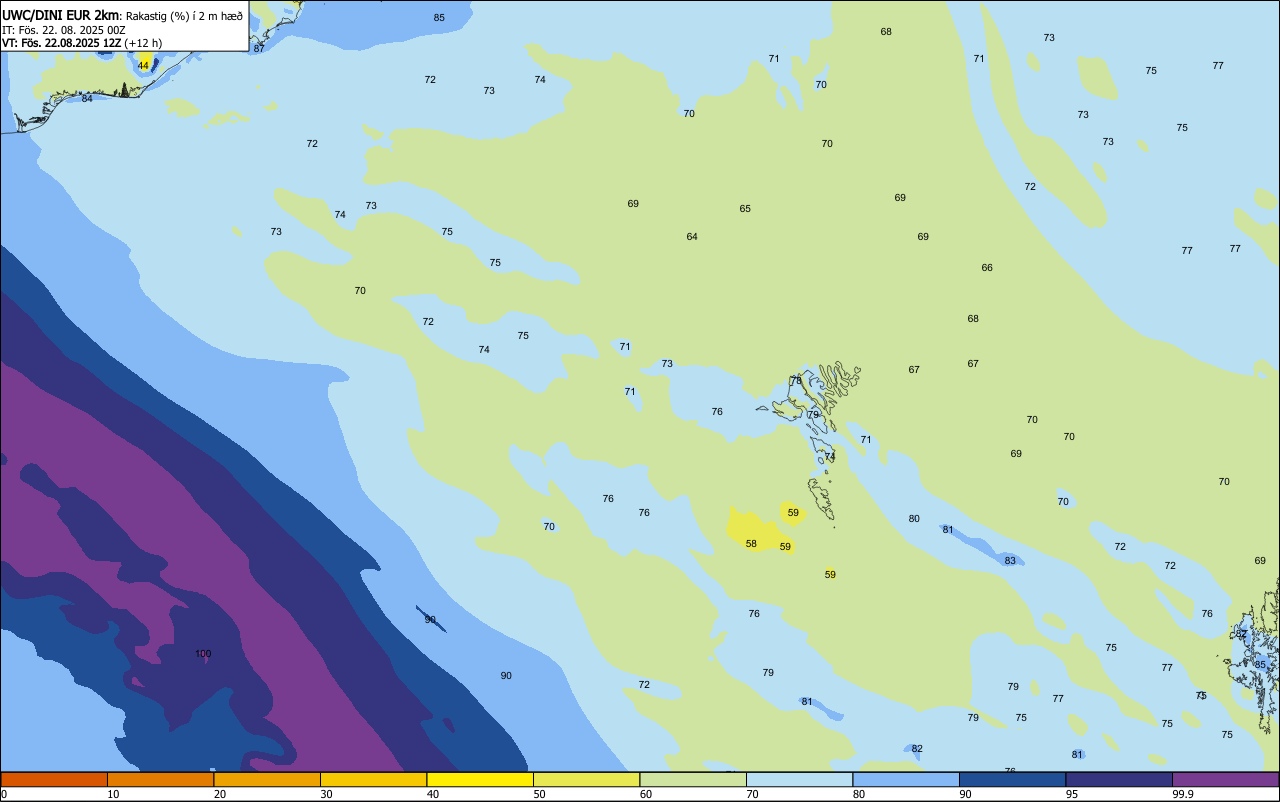Click the dark blue 90–95 legend swatch
Screen dimensions: 1280x802
(x=1012, y=779)
